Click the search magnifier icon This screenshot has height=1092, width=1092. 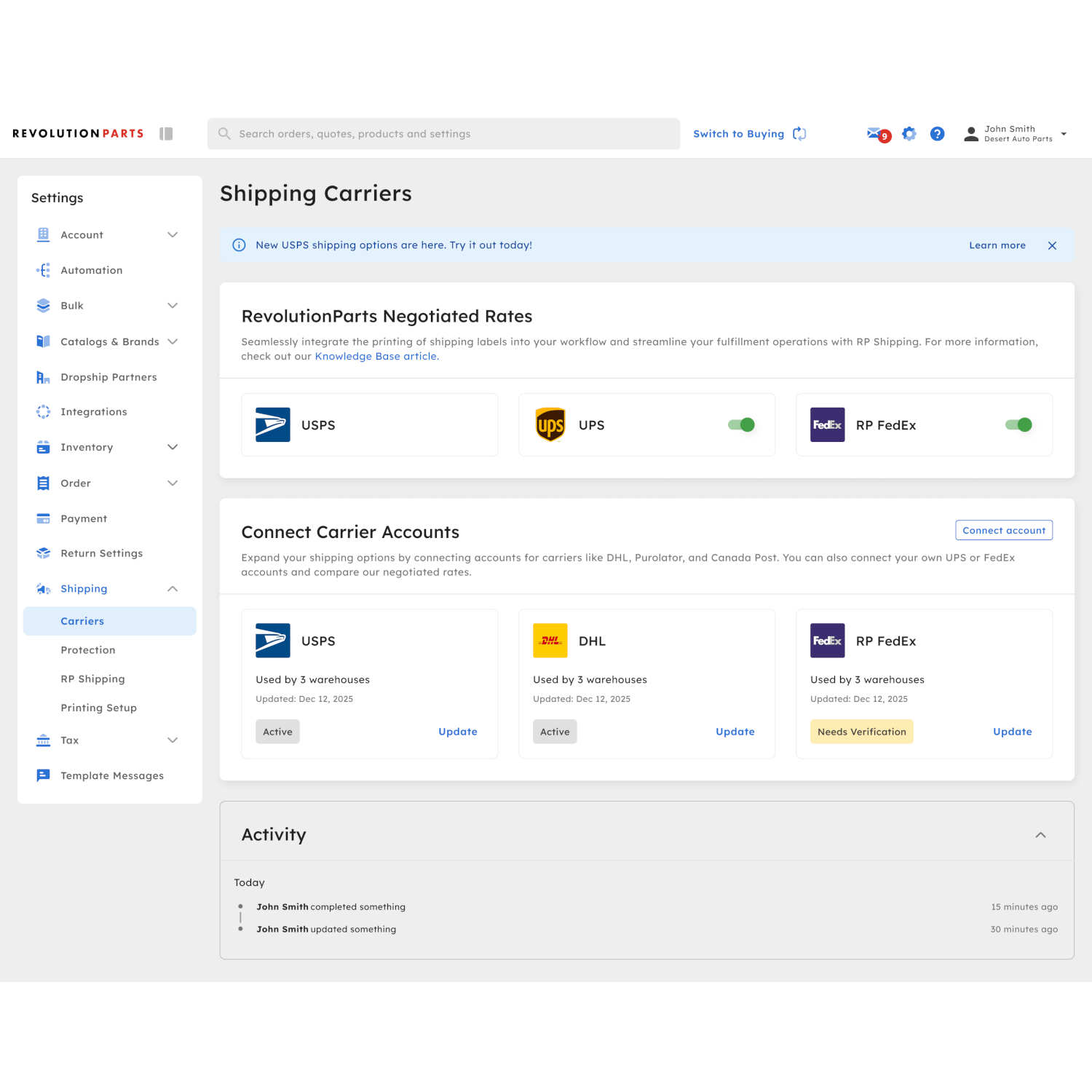pos(224,134)
